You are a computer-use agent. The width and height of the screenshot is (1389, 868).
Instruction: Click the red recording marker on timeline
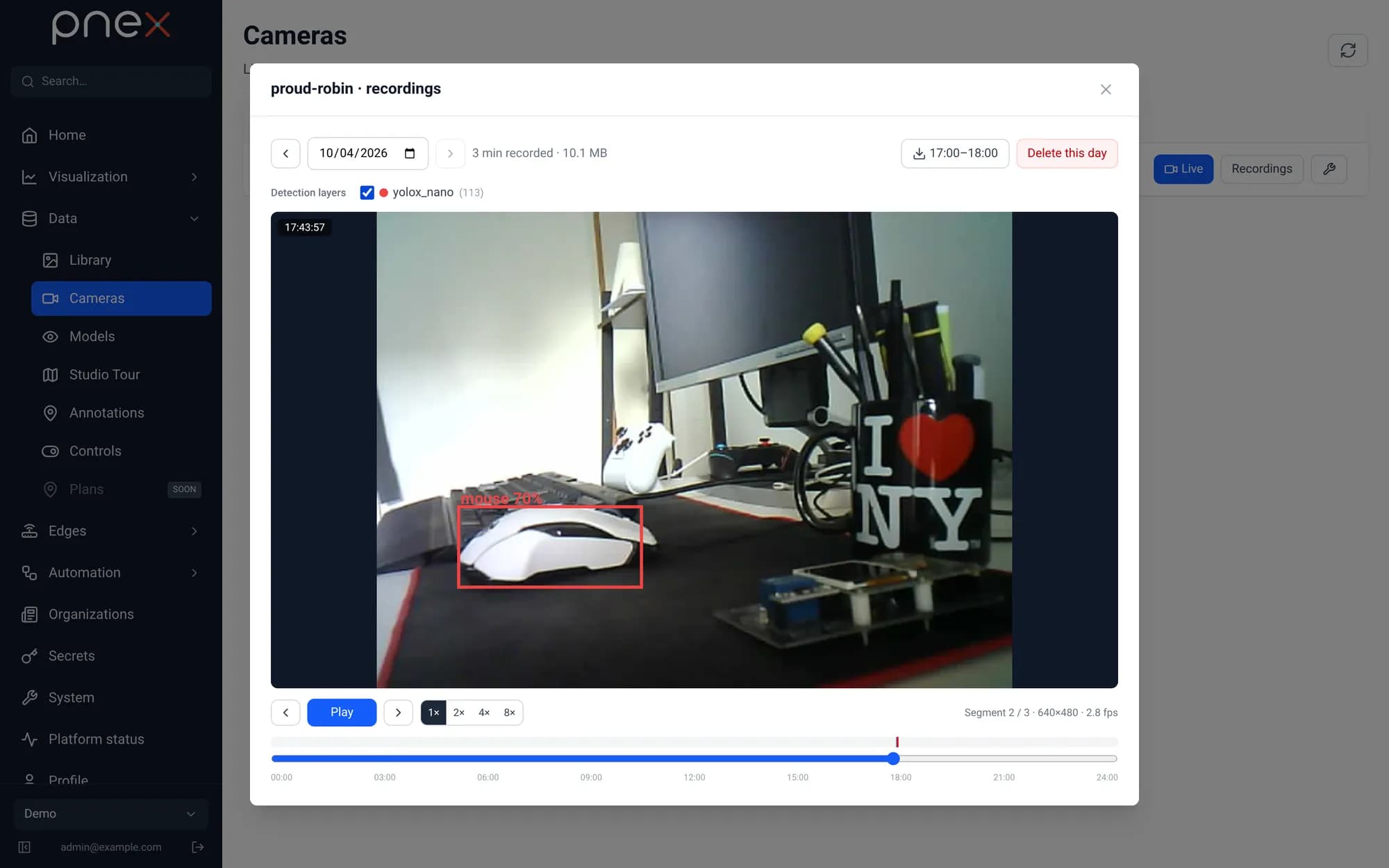tap(897, 742)
